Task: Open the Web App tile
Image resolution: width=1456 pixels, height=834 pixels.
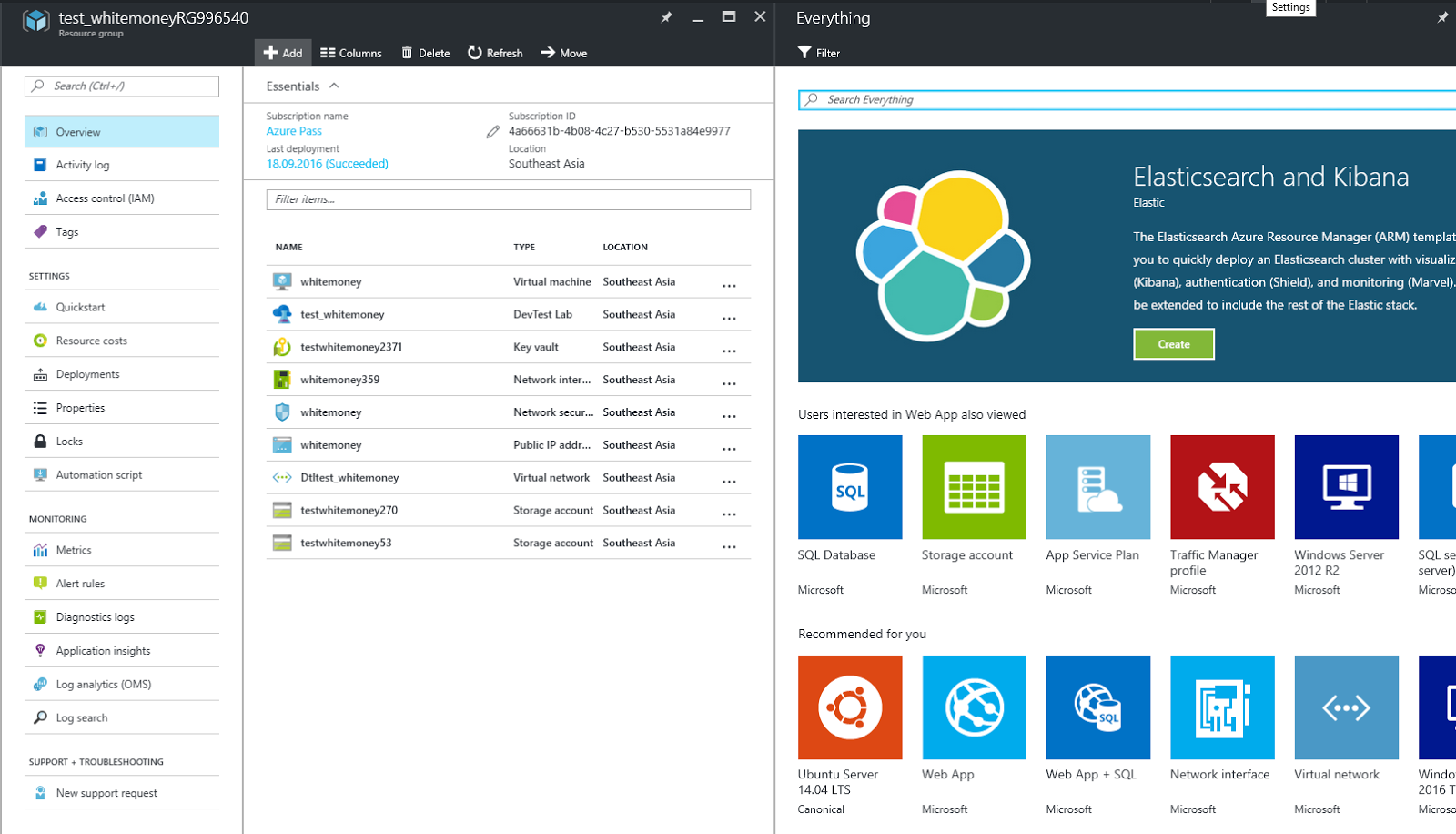Action: pos(974,707)
